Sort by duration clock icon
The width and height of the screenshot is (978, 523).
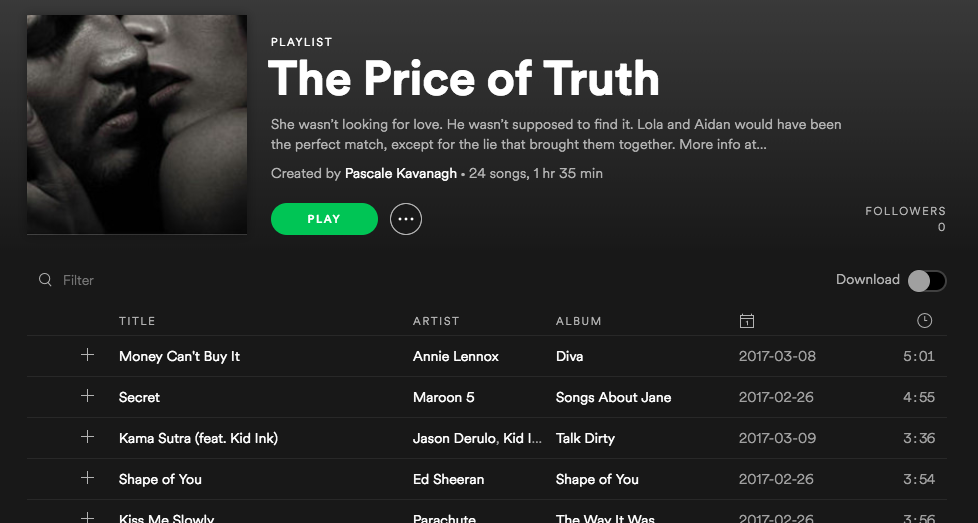point(924,321)
